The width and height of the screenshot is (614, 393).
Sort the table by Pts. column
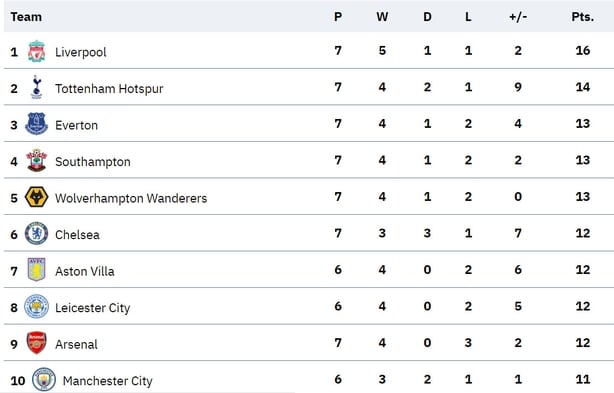click(x=583, y=17)
